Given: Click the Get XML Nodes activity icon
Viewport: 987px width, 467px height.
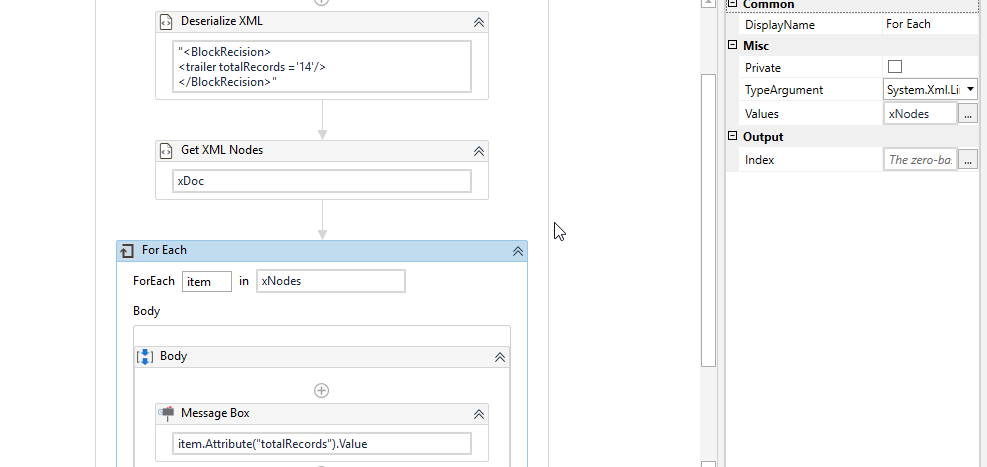Looking at the screenshot, I should pyautogui.click(x=166, y=151).
